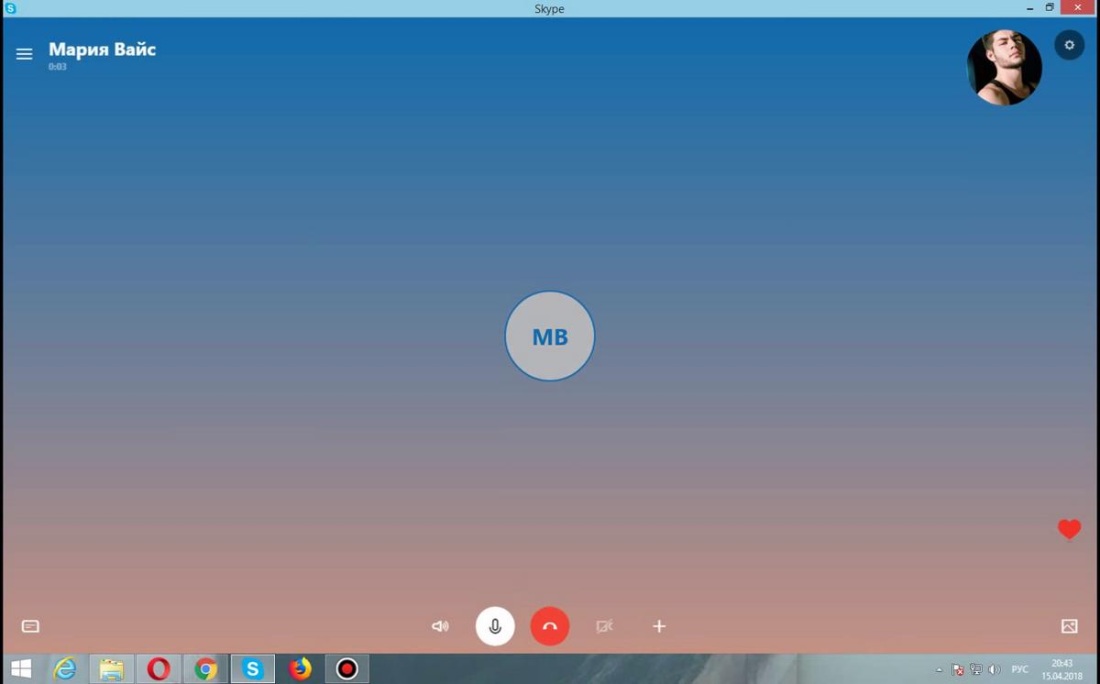Viewport: 1100px width, 684px height.
Task: Open the call settings gear
Action: (x=1069, y=45)
